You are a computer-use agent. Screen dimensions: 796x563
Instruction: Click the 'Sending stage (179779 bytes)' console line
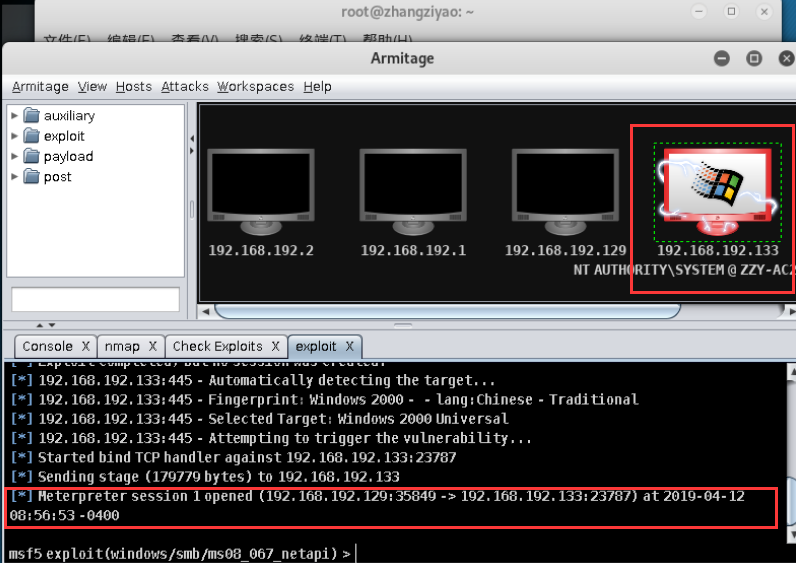click(x=205, y=477)
